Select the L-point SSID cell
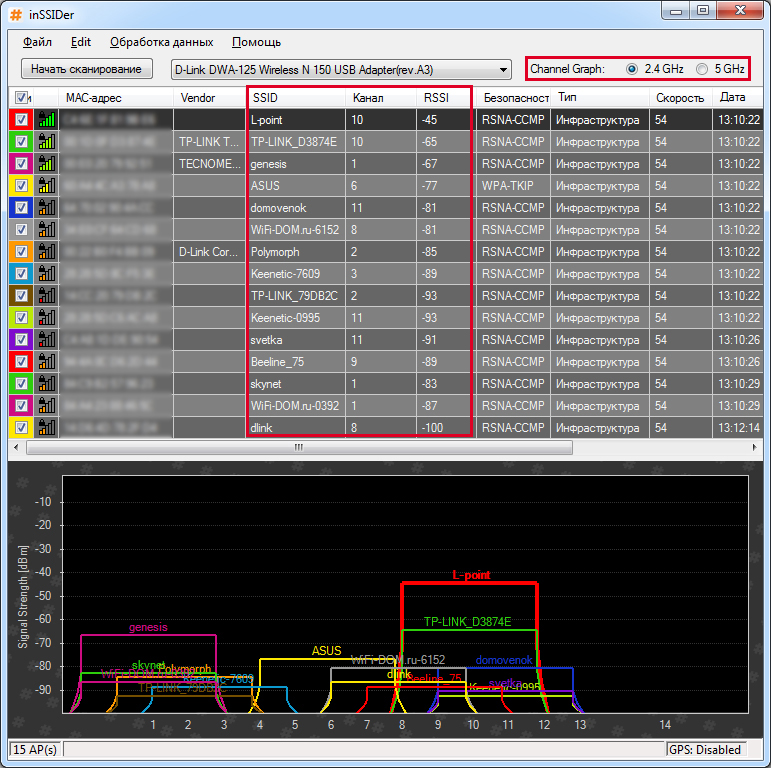771x768 pixels. 296,119
